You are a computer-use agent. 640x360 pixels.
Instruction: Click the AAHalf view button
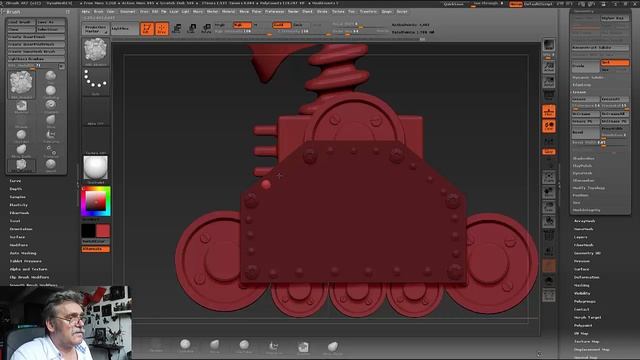(x=549, y=81)
